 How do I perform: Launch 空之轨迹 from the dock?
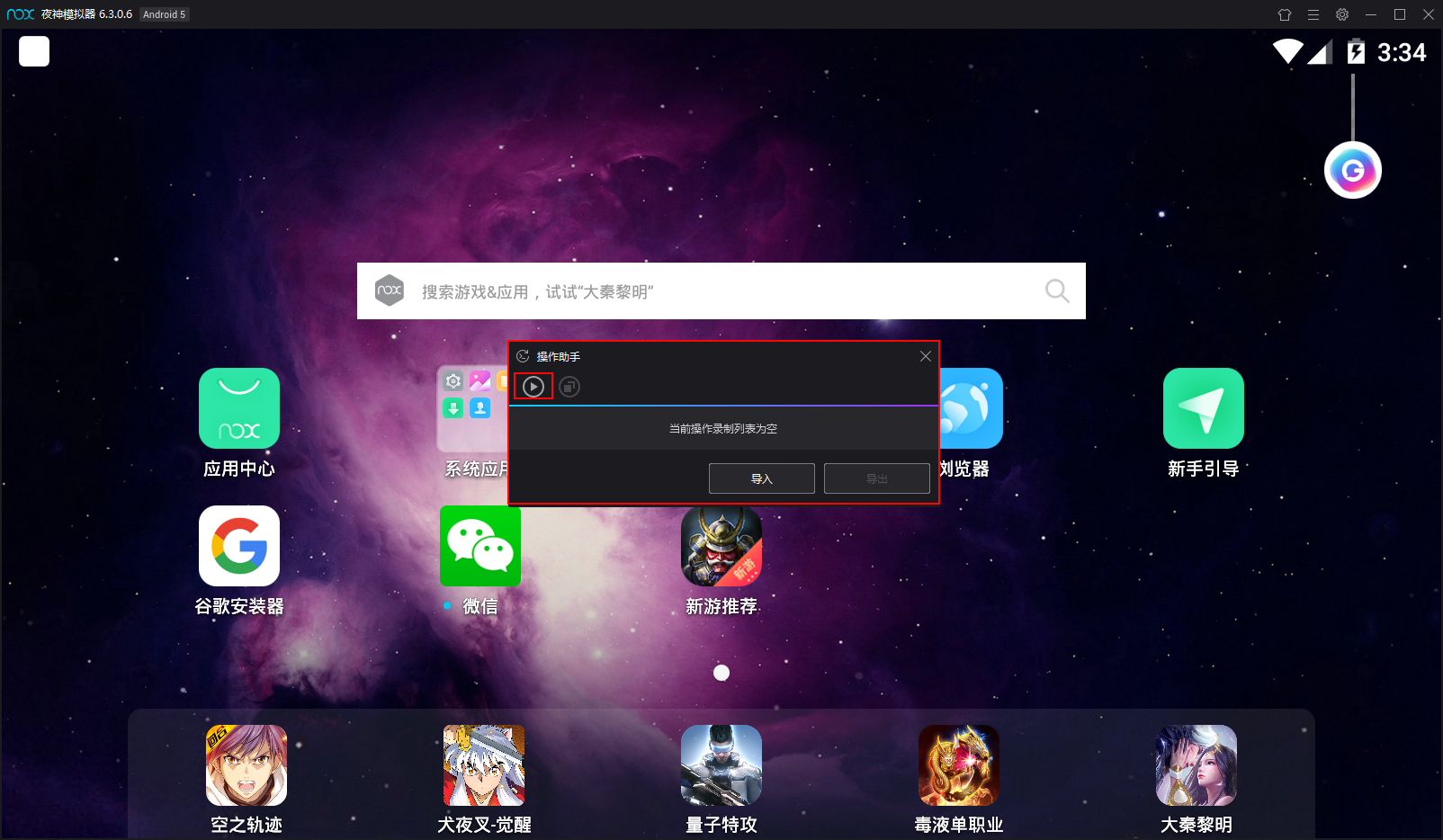[246, 765]
